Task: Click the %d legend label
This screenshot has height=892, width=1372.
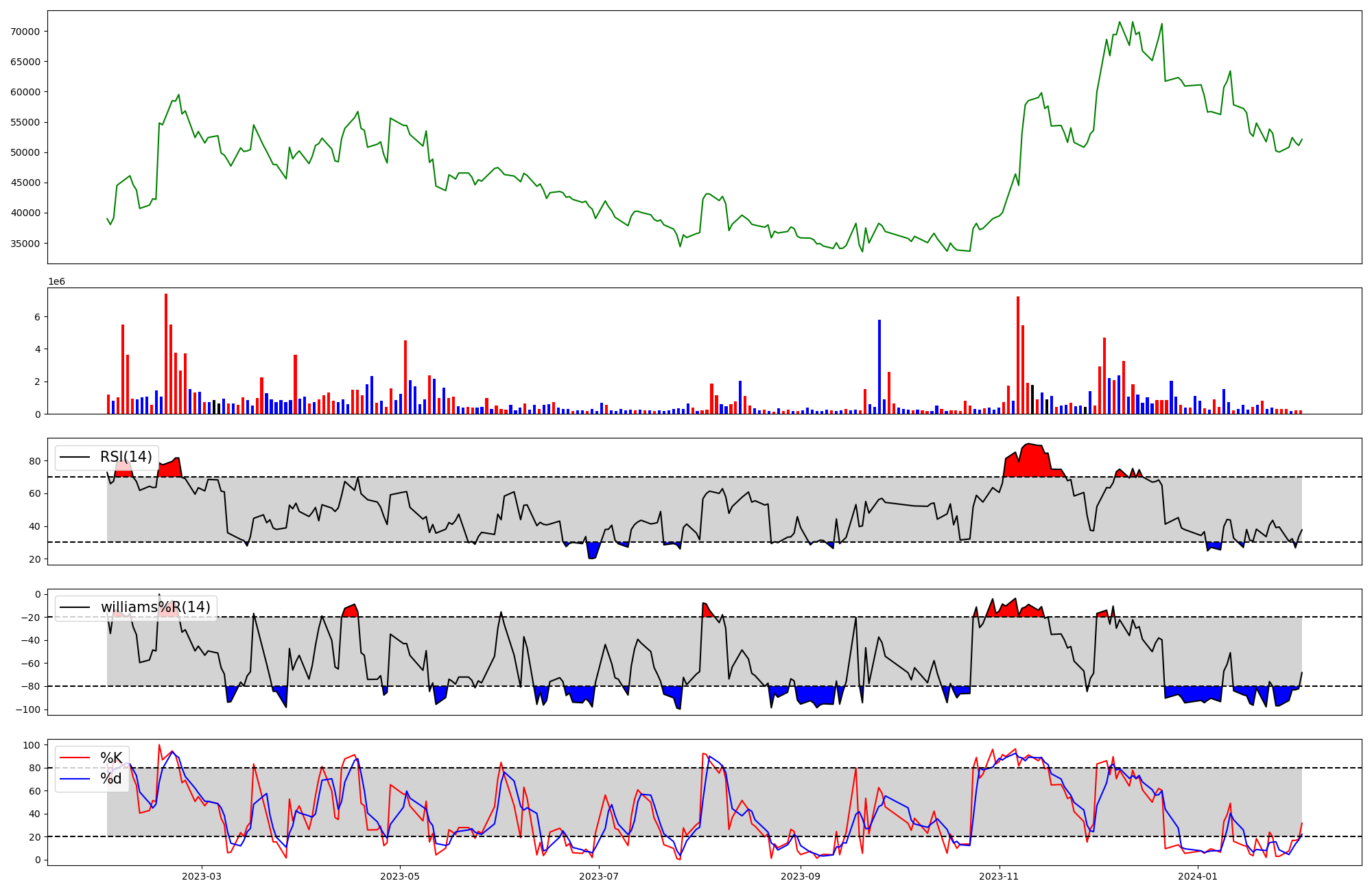Action: [x=111, y=779]
